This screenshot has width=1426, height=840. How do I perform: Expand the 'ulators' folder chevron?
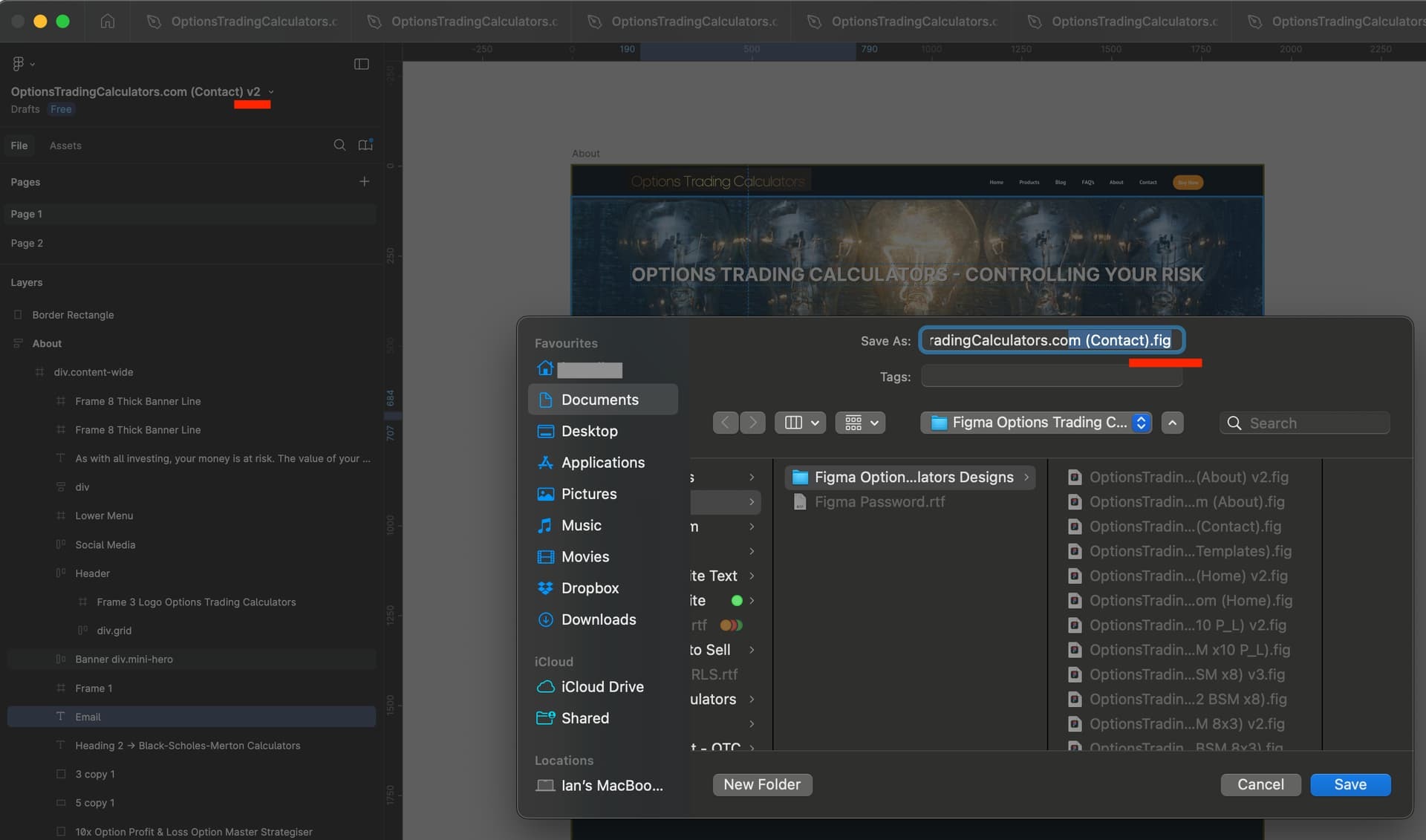pyautogui.click(x=752, y=699)
